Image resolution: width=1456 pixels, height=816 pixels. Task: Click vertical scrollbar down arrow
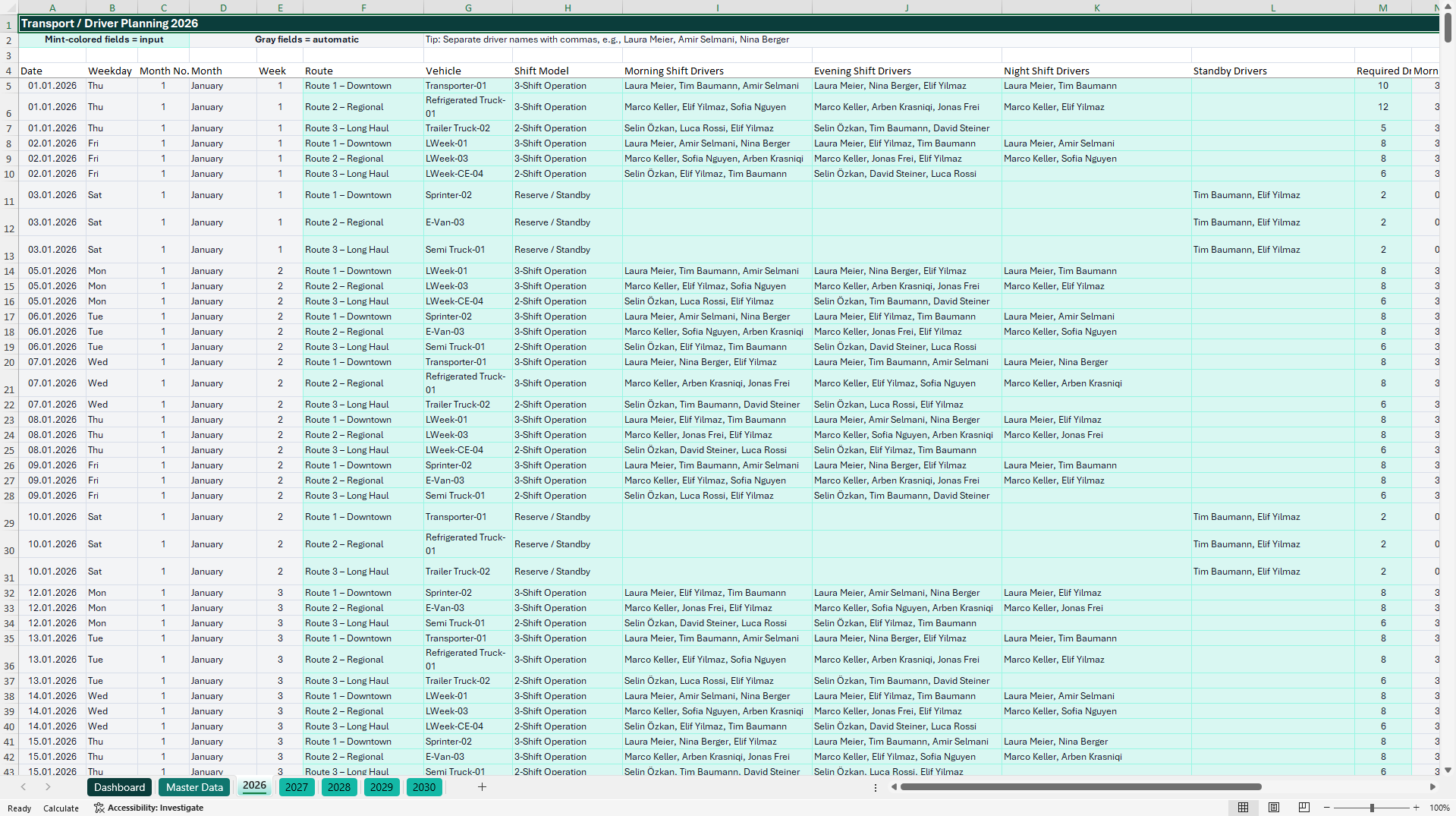(1448, 770)
